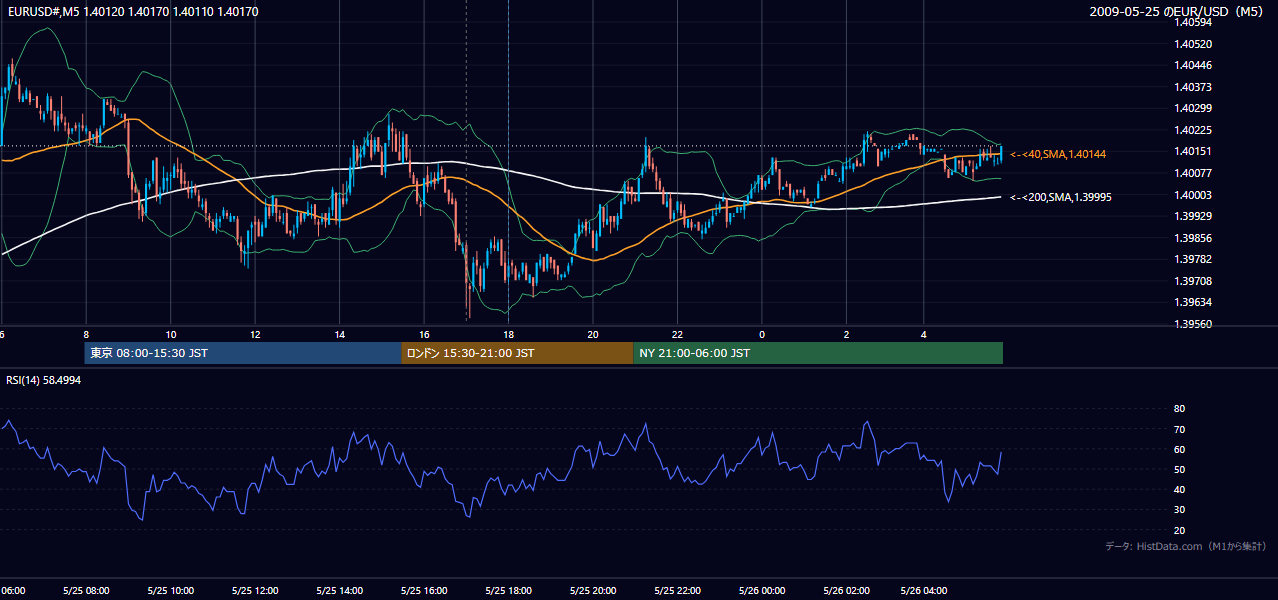Click hour label 0 under price chart
The height and width of the screenshot is (600, 1278).
762,335
